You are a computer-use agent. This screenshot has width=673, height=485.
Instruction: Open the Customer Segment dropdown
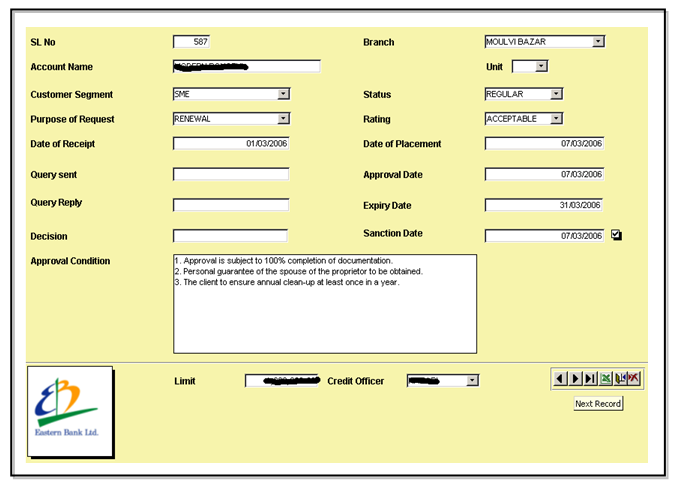coord(283,94)
